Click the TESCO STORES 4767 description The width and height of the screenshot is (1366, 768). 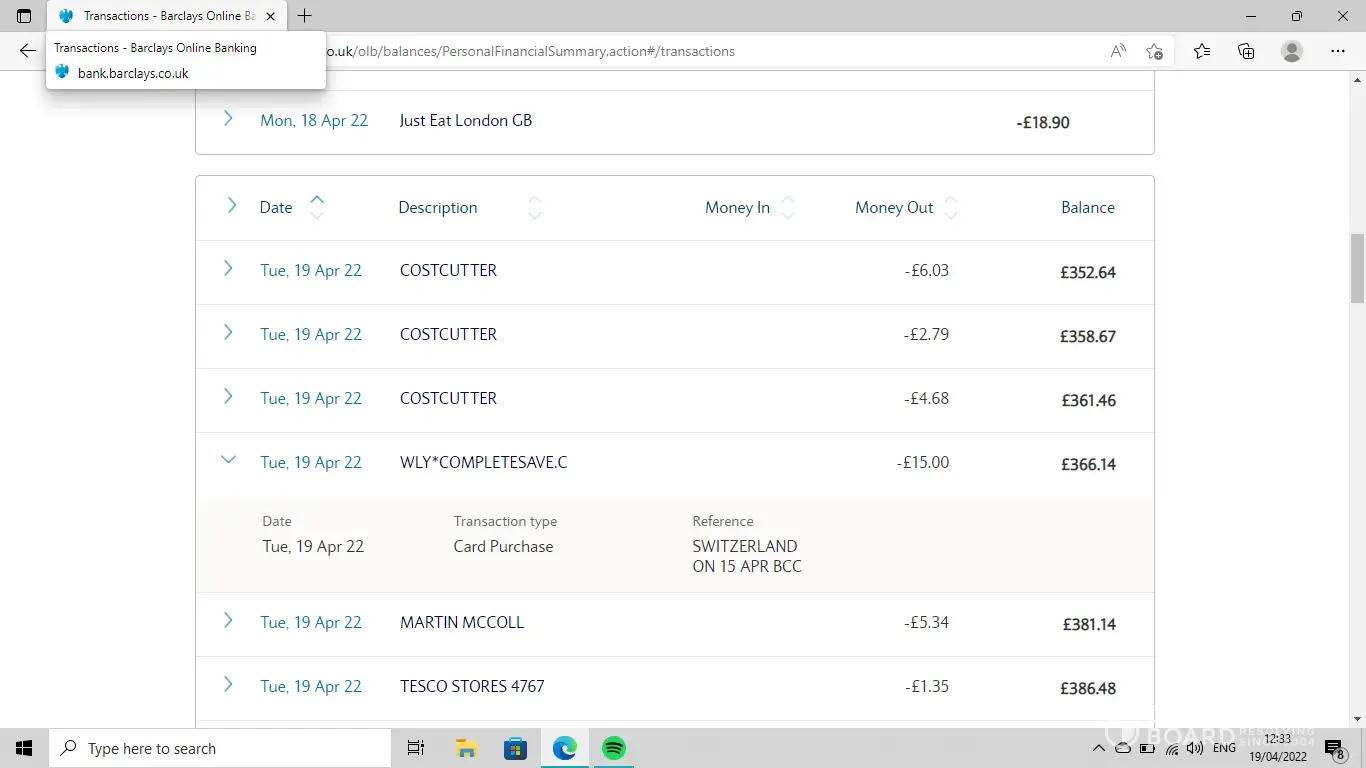472,686
